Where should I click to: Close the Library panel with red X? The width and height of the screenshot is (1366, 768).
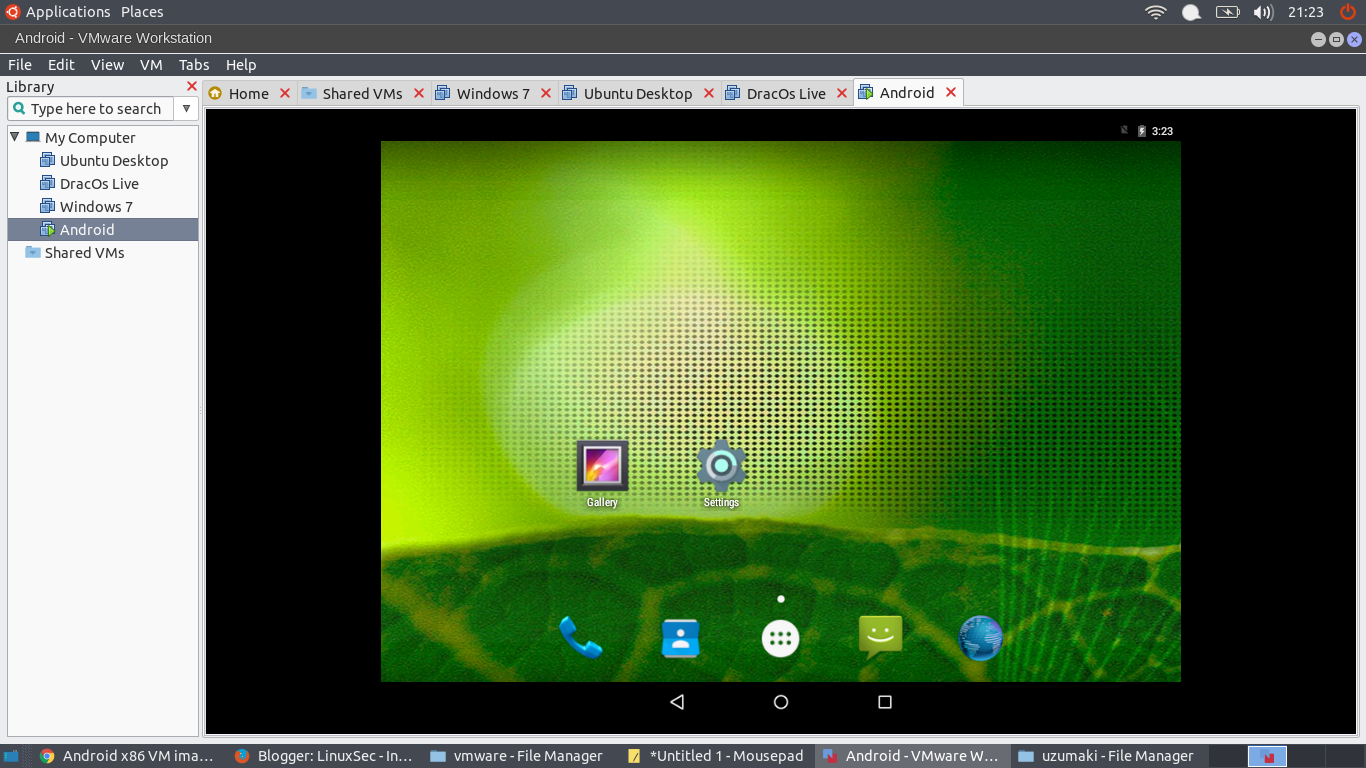pyautogui.click(x=192, y=86)
